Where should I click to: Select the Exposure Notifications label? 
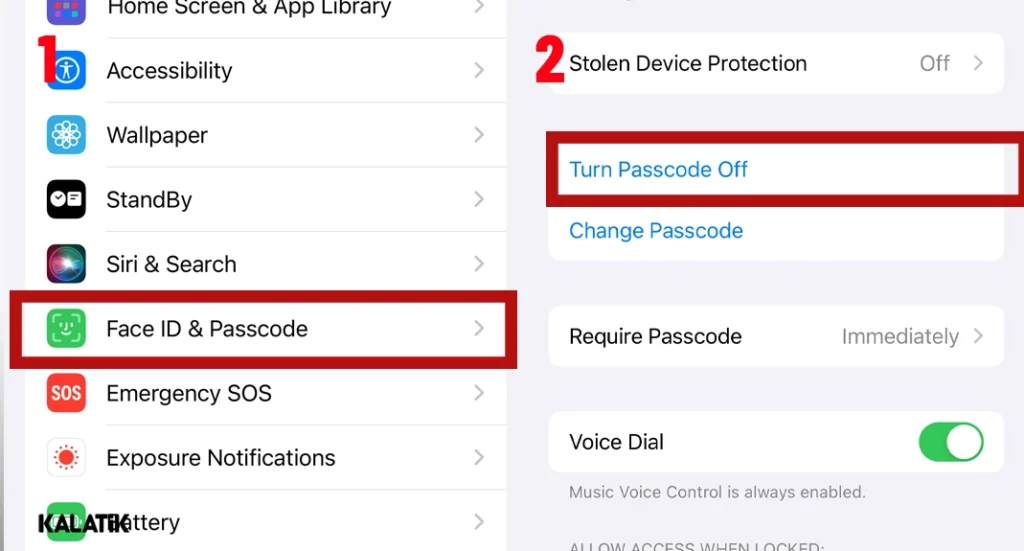point(221,458)
